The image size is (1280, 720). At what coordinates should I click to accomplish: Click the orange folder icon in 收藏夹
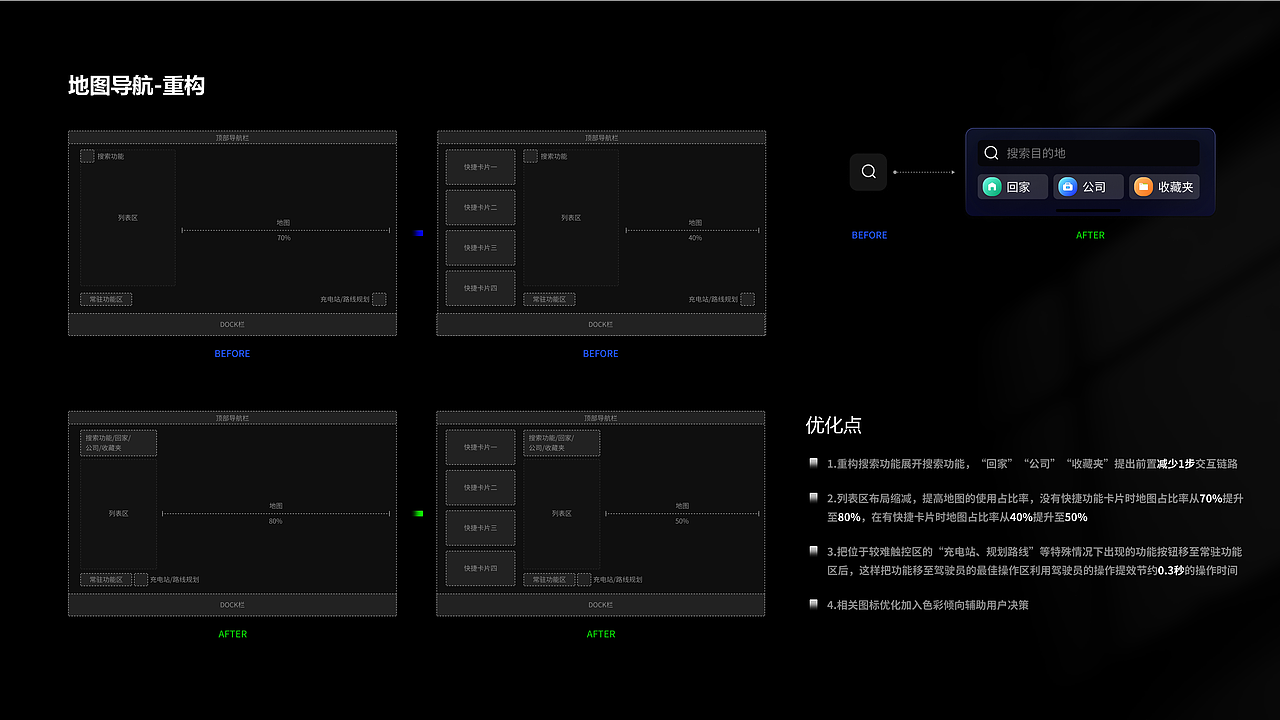(1143, 186)
